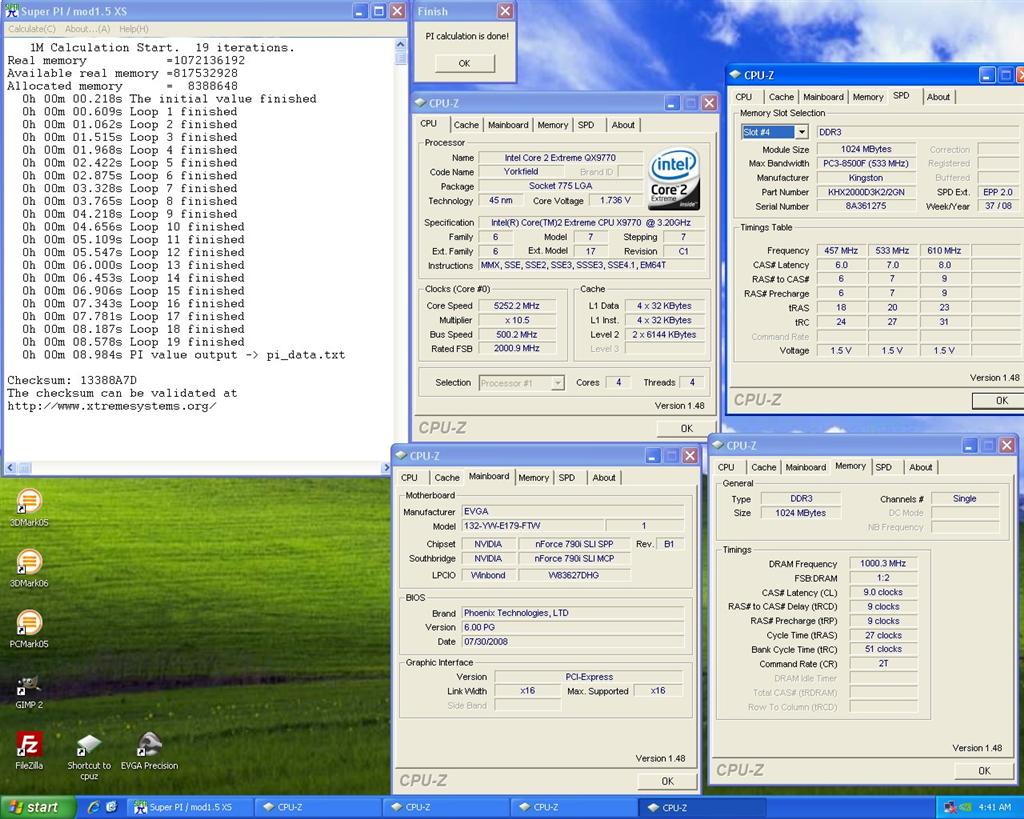Viewport: 1024px width, 819px height.
Task: Open the Mainboard tab in the CPU-Z processor window
Action: click(x=508, y=125)
